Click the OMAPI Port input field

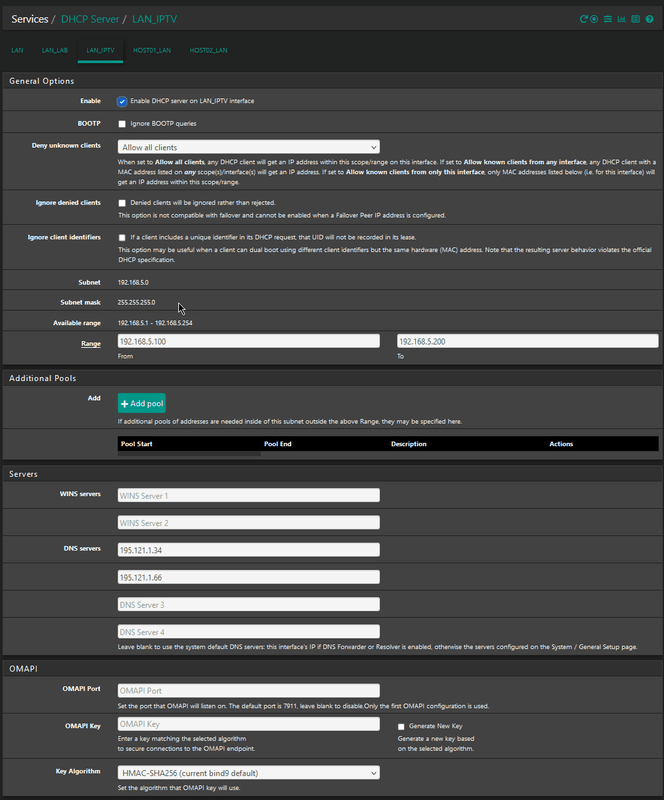(249, 690)
